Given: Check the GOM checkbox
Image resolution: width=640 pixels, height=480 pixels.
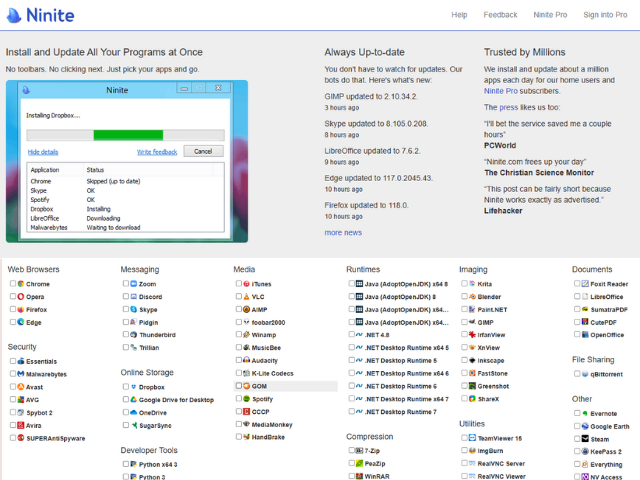Looking at the screenshot, I should (x=238, y=386).
